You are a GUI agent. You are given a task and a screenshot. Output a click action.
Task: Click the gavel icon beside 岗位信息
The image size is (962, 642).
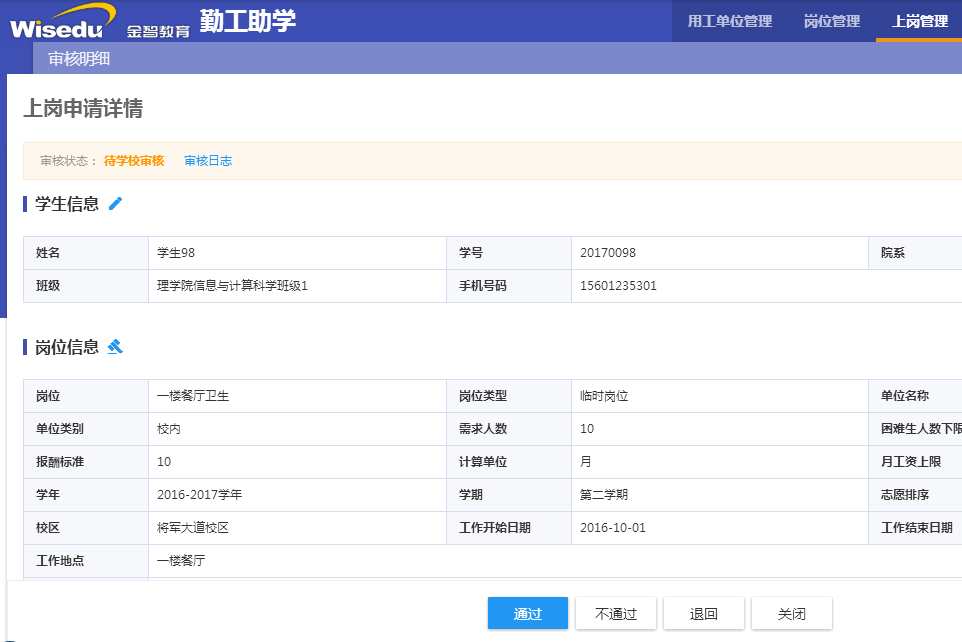pyautogui.click(x=115, y=347)
